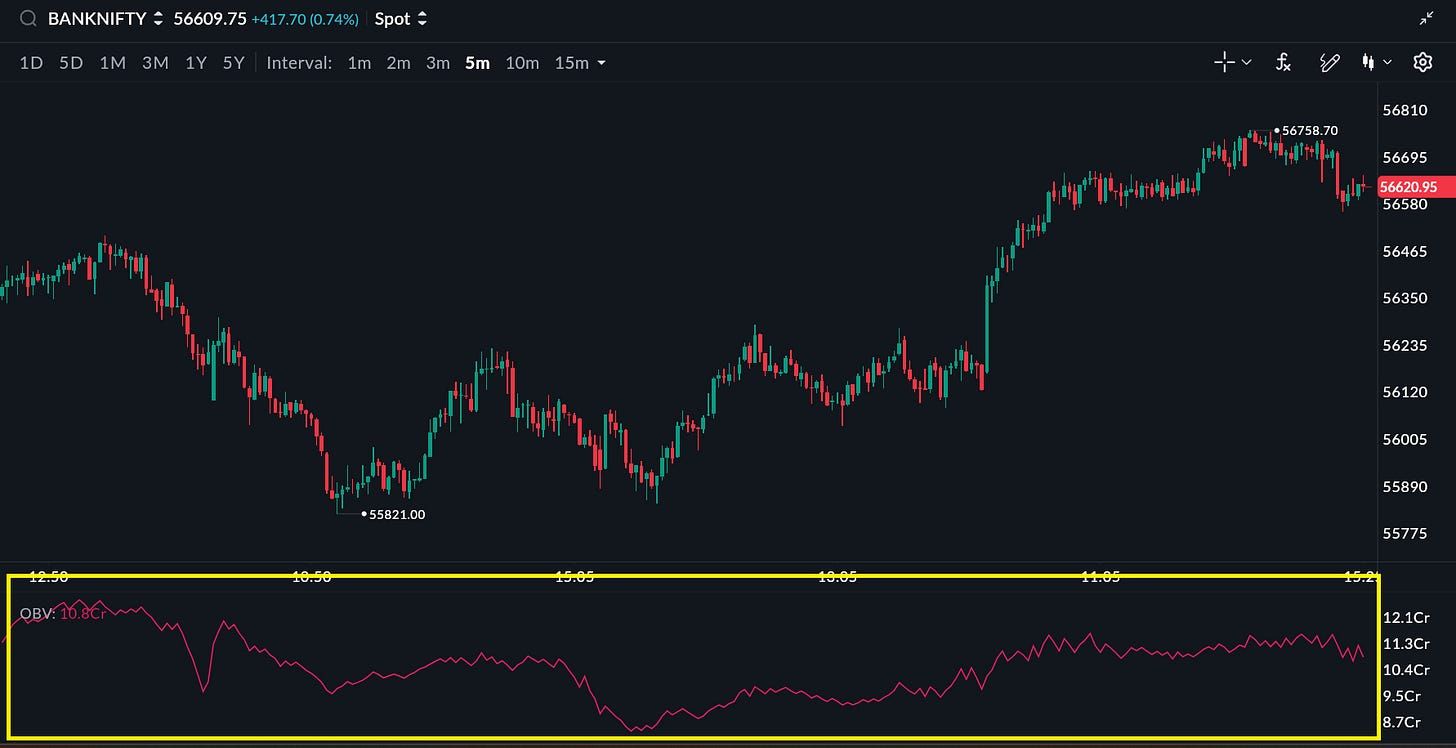Image resolution: width=1456 pixels, height=748 pixels.
Task: Select the drawing pen tool
Action: [x=1329, y=63]
